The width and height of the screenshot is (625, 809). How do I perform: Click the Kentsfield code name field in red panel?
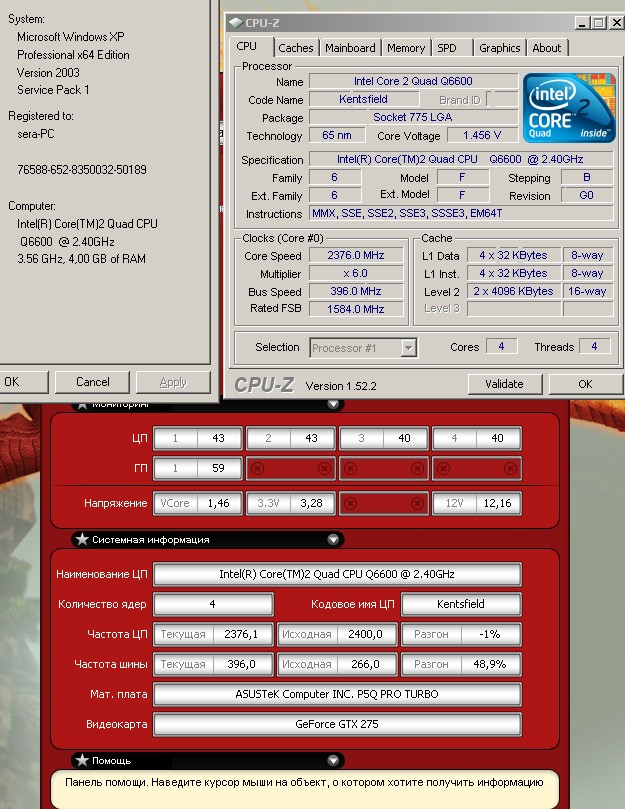(x=461, y=604)
